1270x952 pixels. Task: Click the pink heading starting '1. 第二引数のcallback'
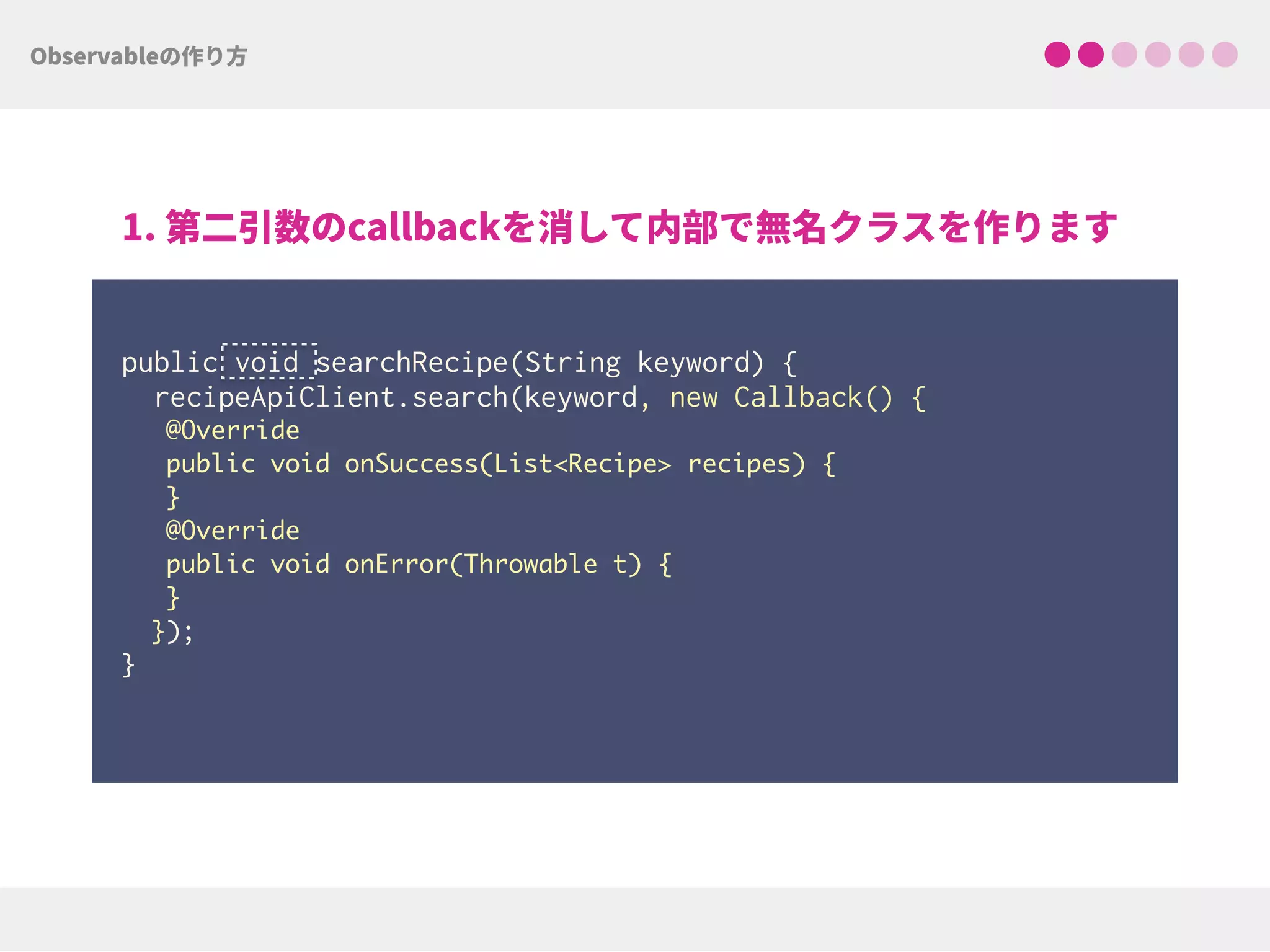619,227
